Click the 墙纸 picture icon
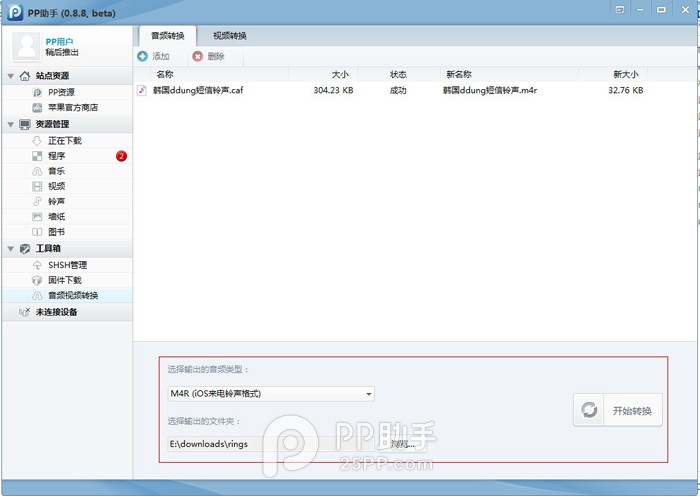Viewport: 700px width, 496px height. point(37,217)
